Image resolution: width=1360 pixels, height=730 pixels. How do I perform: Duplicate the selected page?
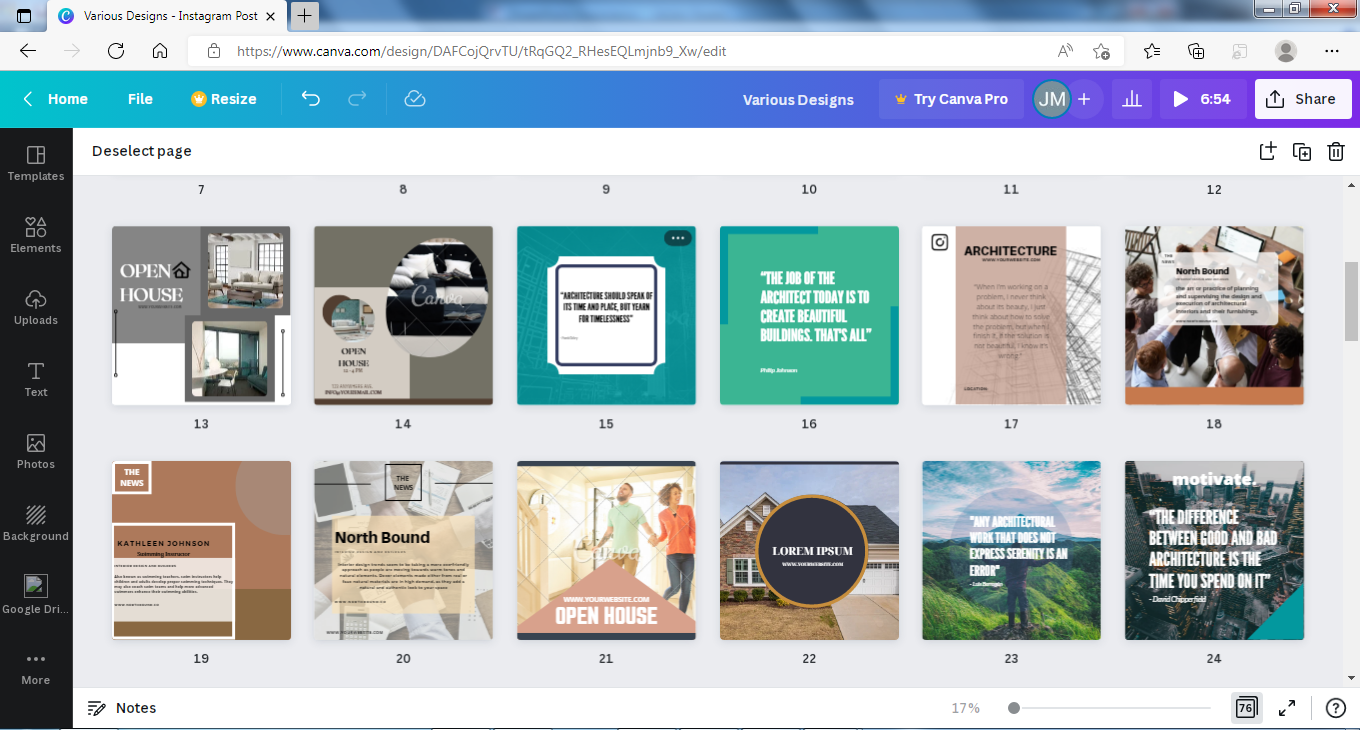coord(1301,151)
